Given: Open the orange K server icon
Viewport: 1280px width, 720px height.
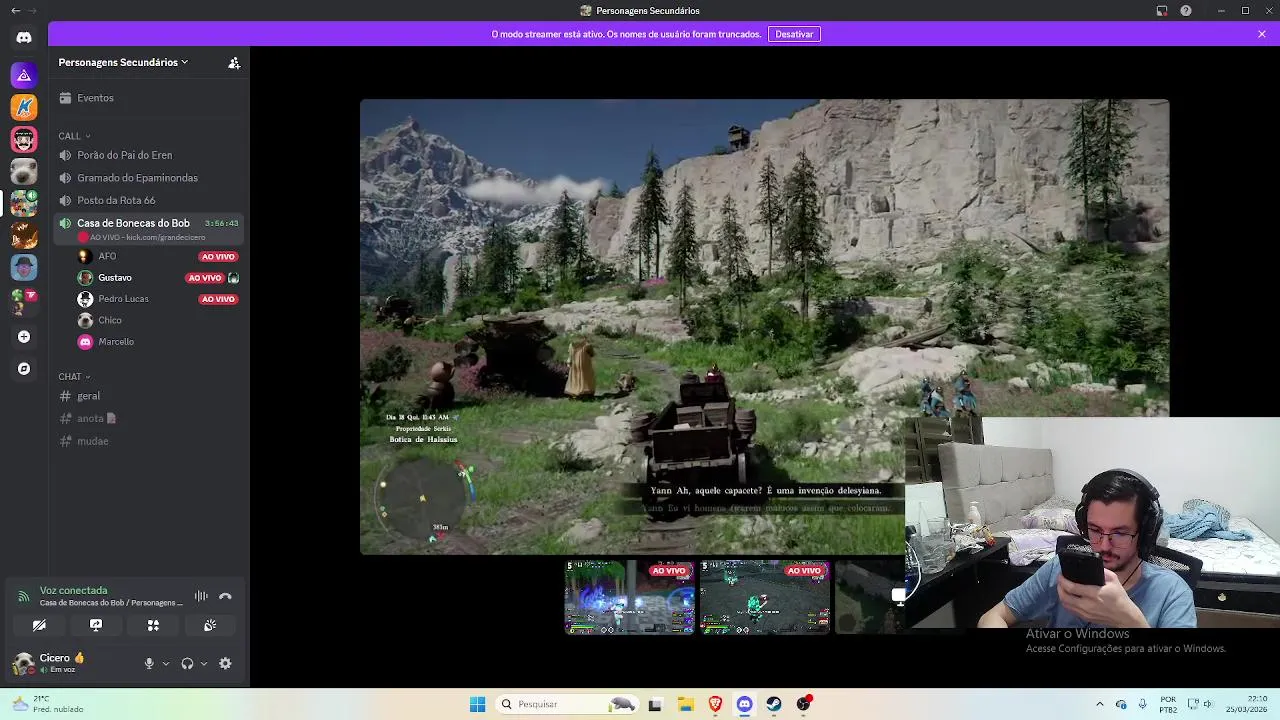Looking at the screenshot, I should coord(24,107).
